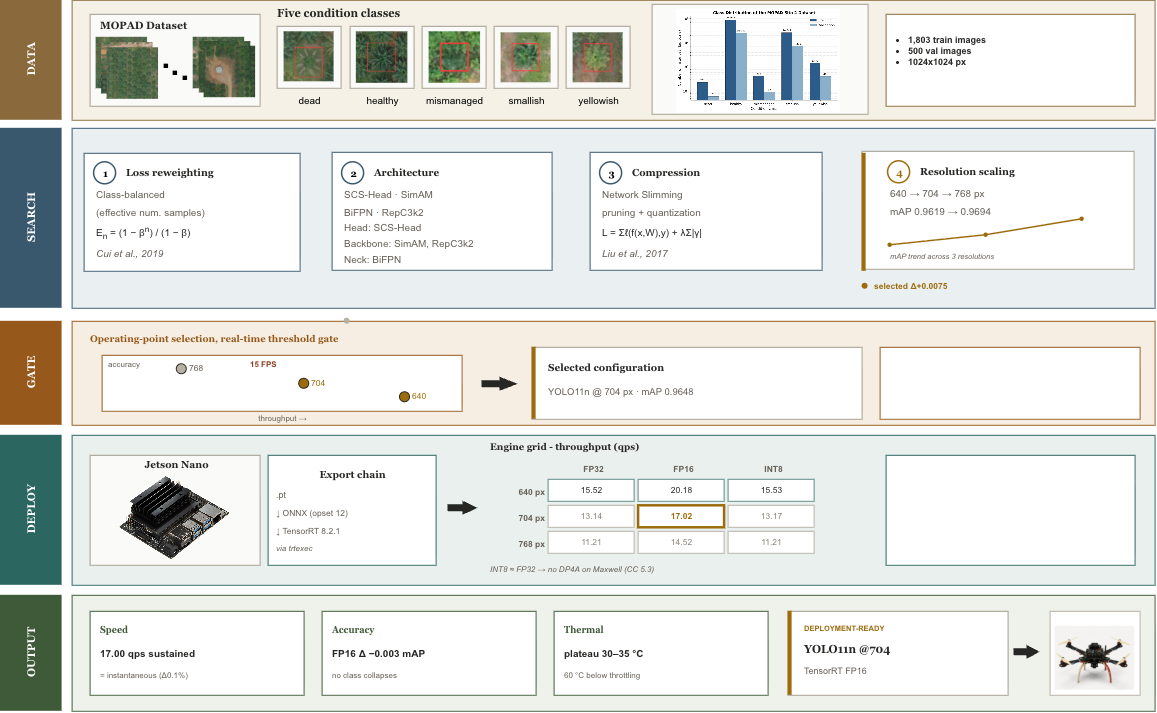Open the 'Liu et al., 2017' citation
This screenshot has height=713, width=1157.
tap(635, 253)
